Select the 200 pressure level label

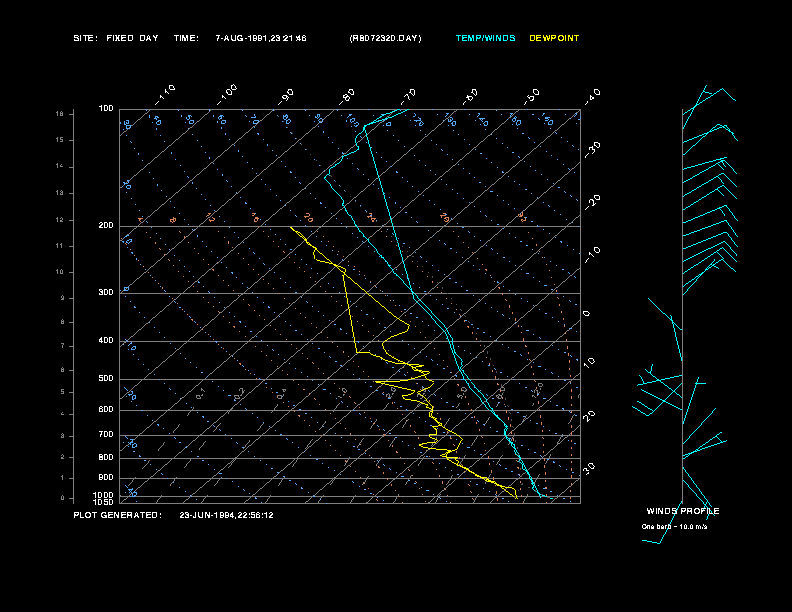(106, 226)
